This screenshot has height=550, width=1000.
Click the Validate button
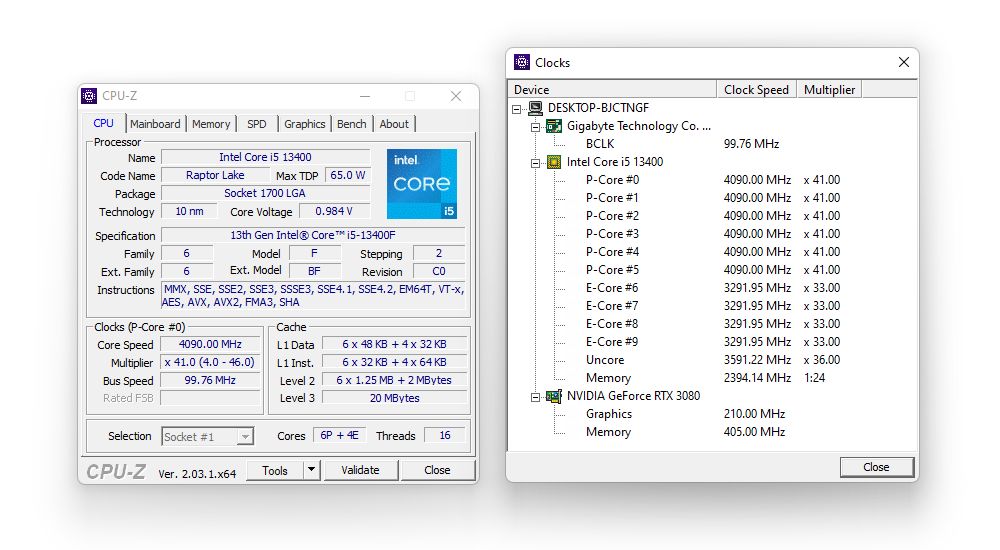pyautogui.click(x=360, y=470)
